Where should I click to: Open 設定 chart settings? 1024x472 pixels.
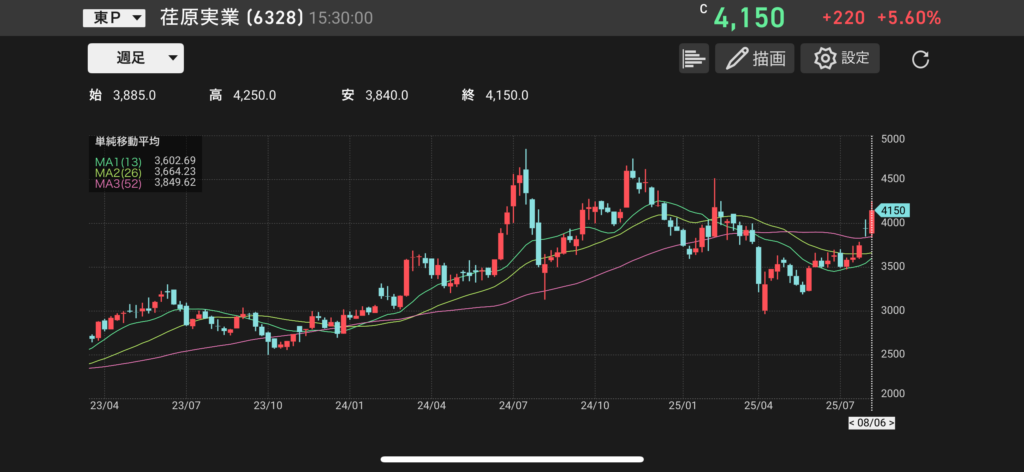(x=840, y=58)
